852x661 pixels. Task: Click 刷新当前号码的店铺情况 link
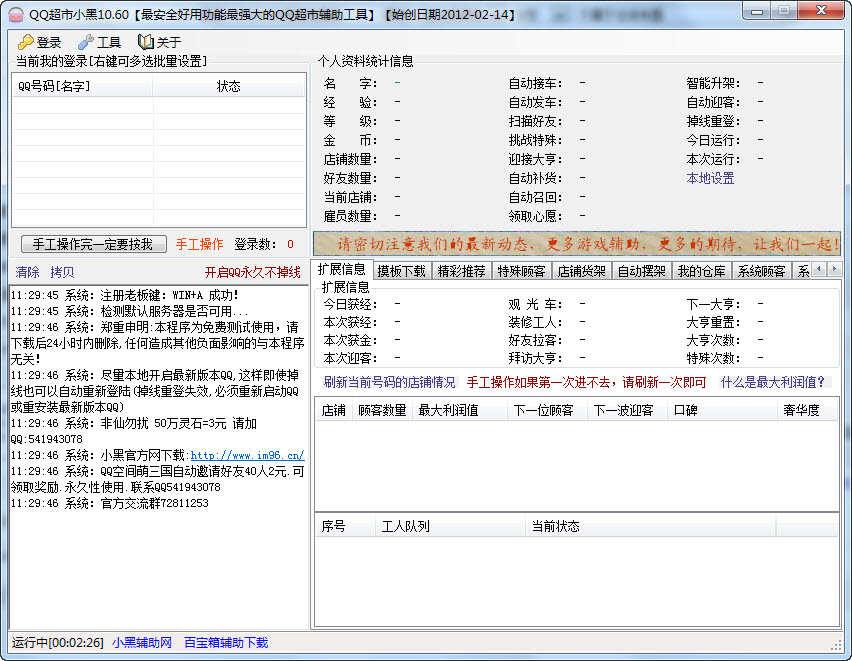coord(389,382)
